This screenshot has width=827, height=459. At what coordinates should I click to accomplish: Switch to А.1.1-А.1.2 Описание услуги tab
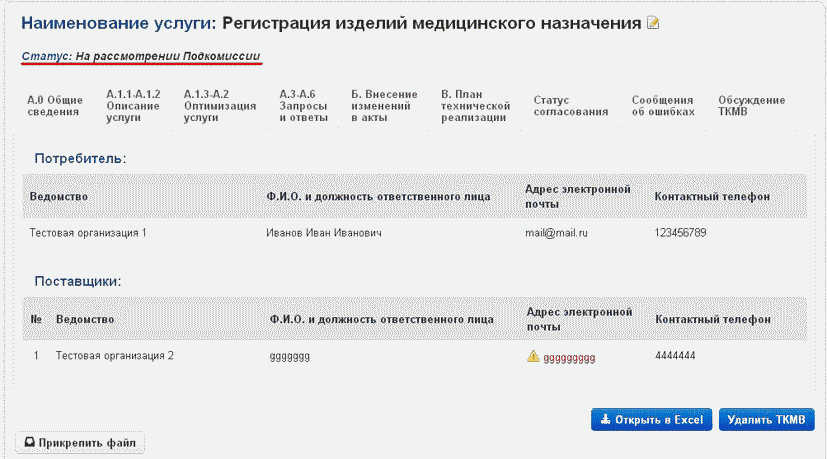click(x=133, y=106)
